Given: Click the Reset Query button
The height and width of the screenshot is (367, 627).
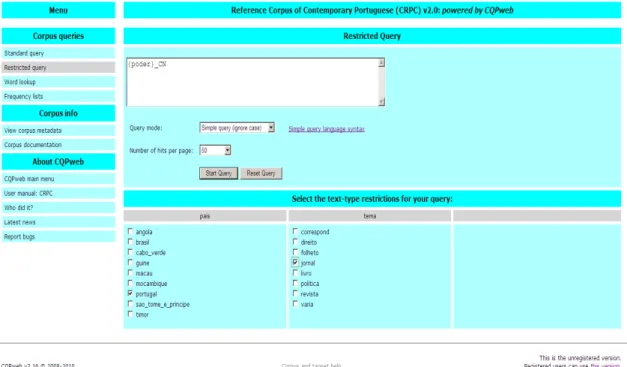Looking at the screenshot, I should [x=261, y=173].
